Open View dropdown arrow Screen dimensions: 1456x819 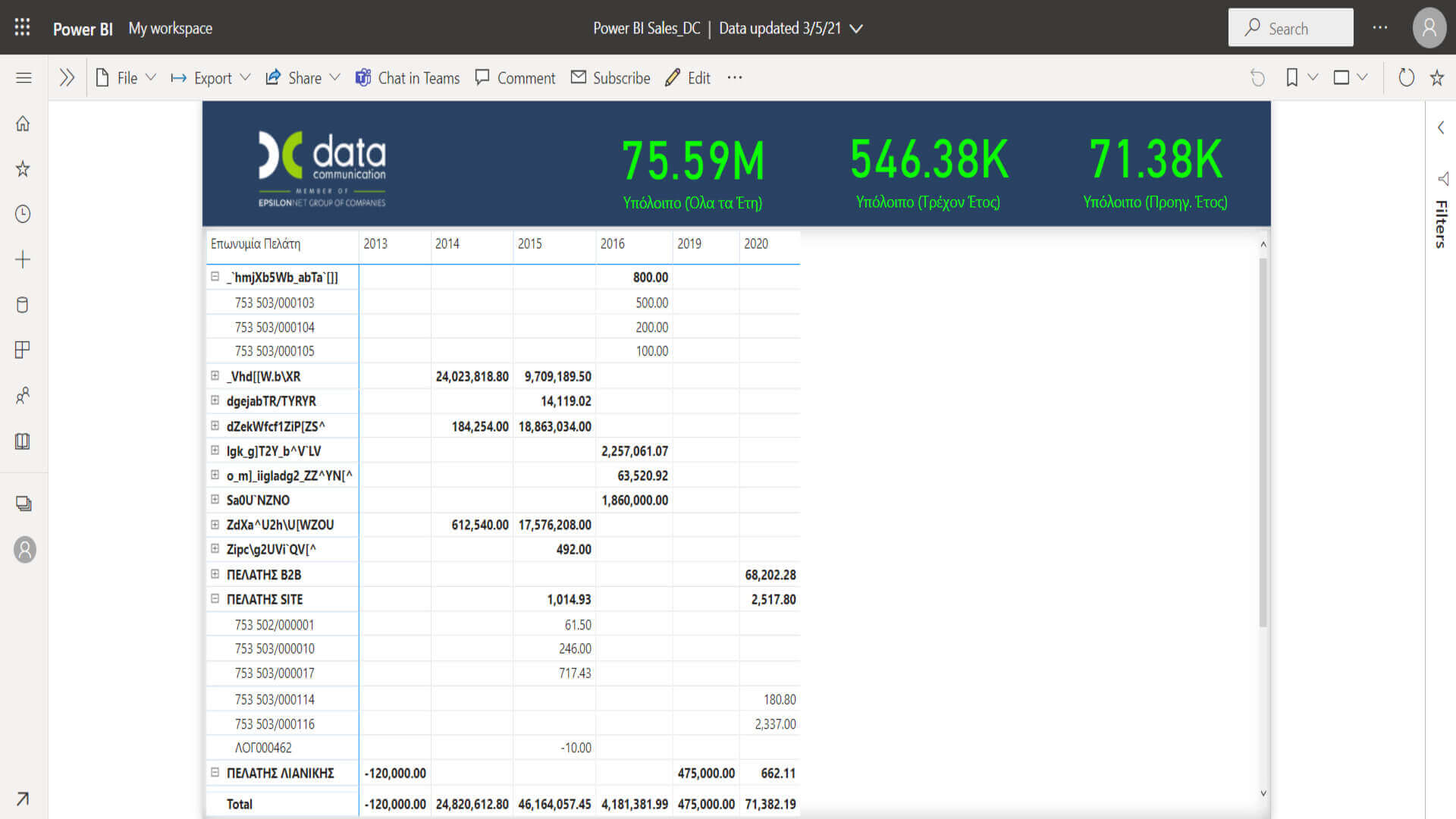(1362, 77)
